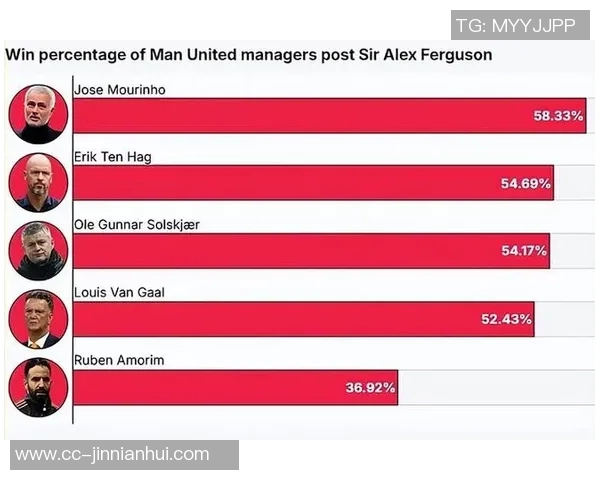
Task: Click Jose Mourinho's round portrait photo
Action: tap(38, 115)
